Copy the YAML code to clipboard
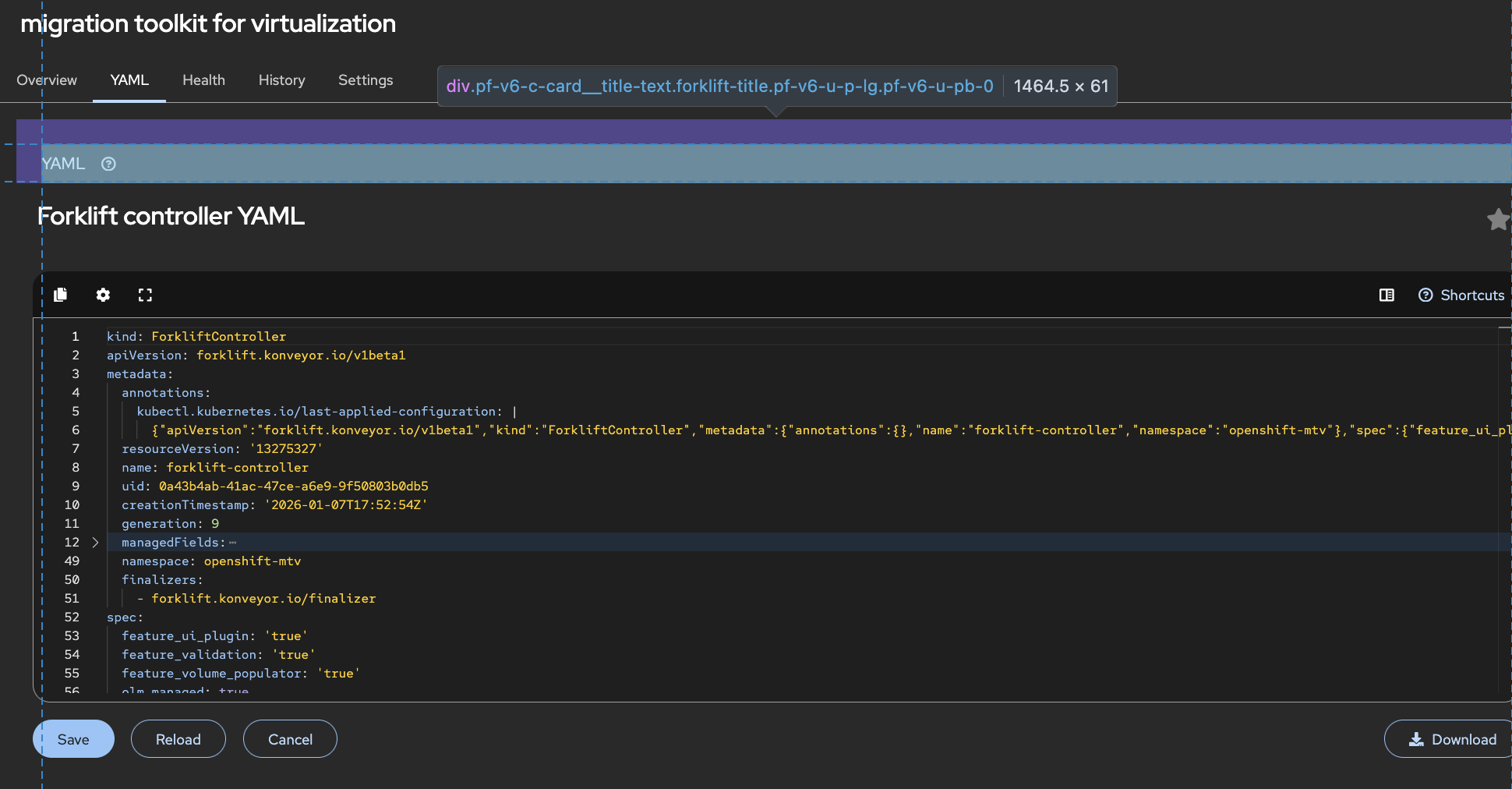 (x=60, y=295)
